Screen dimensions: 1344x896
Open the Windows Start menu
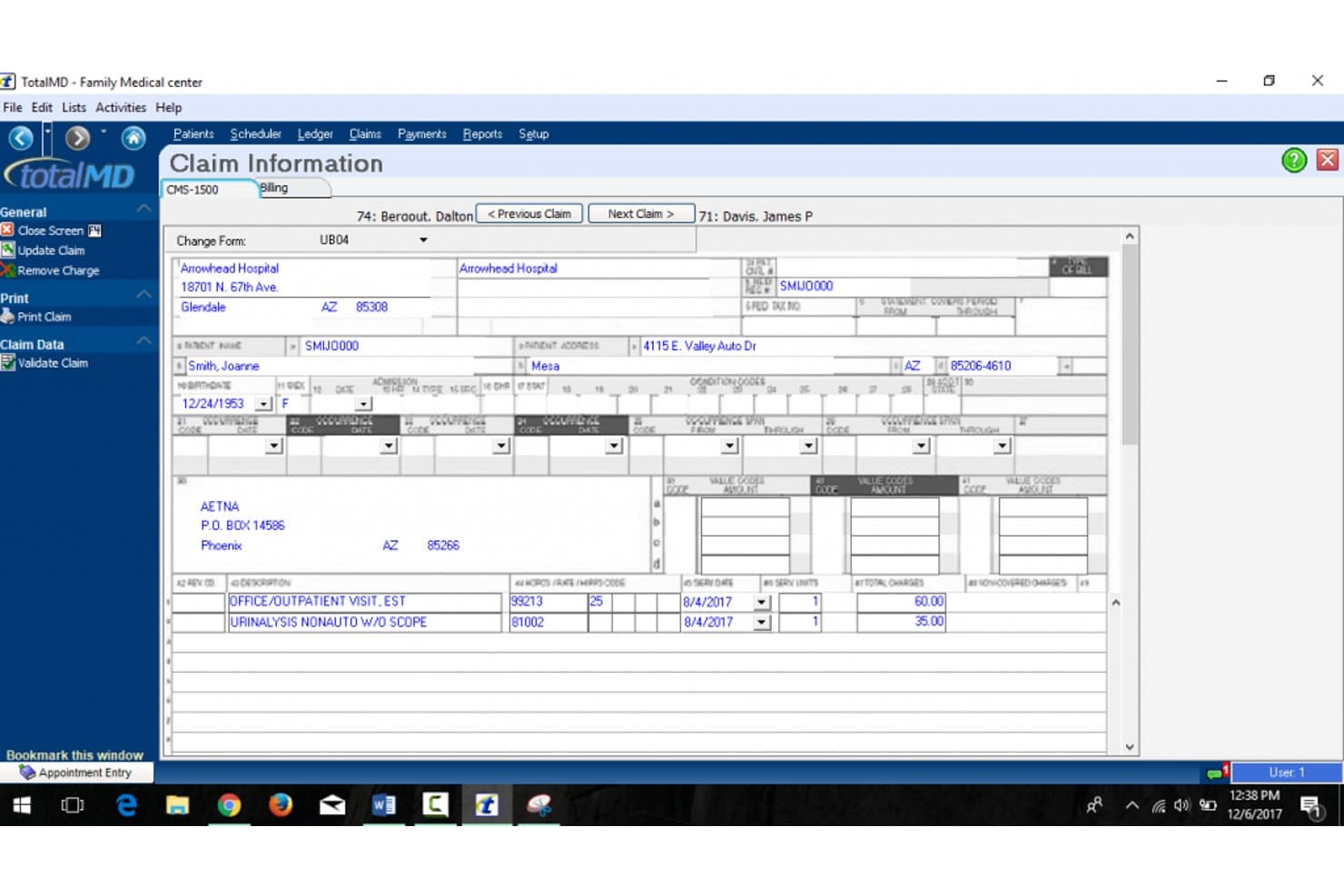click(x=22, y=805)
